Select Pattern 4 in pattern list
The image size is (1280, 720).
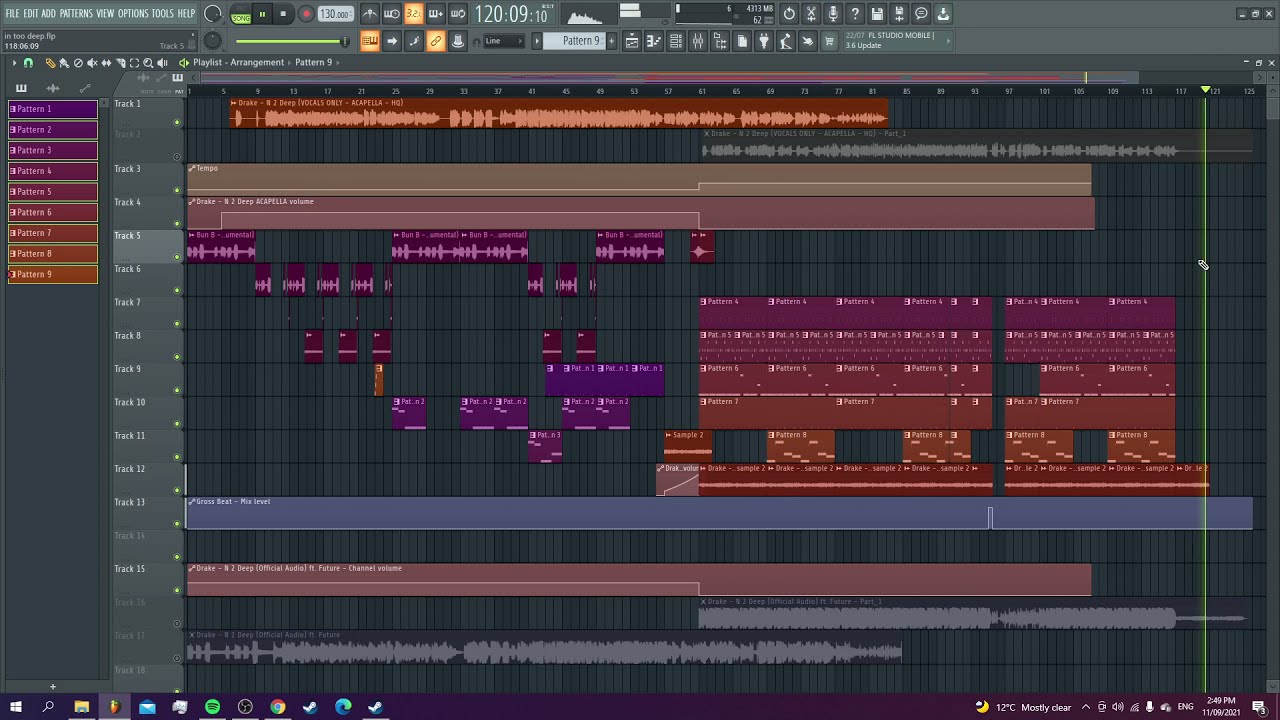tap(53, 171)
